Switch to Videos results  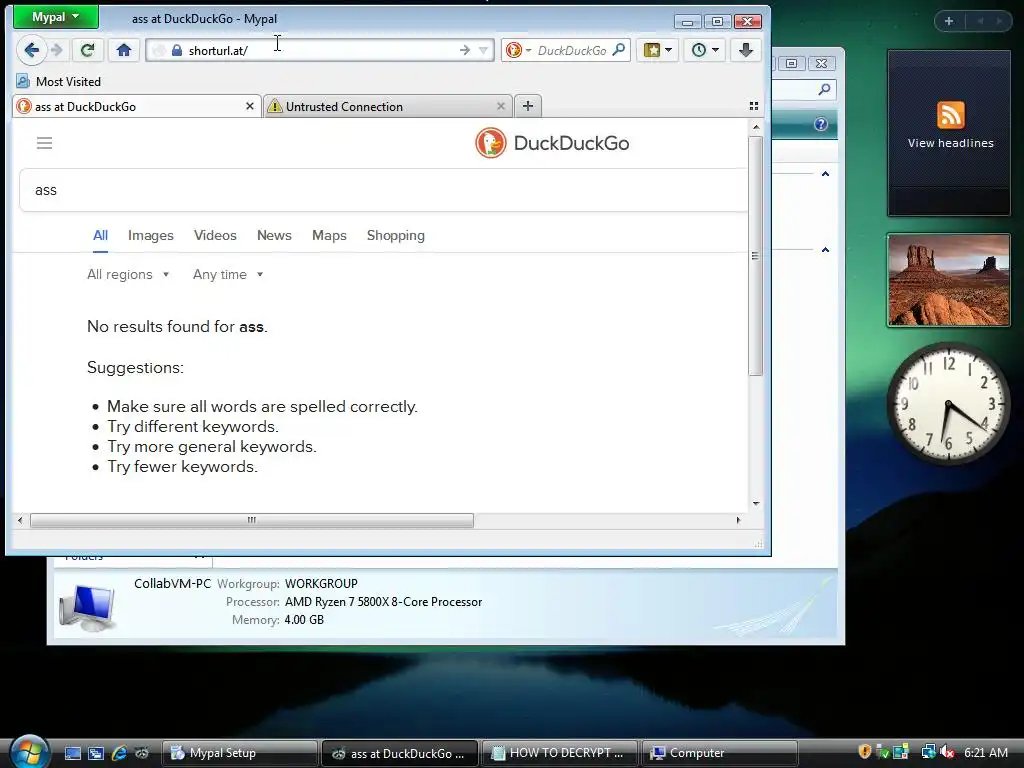click(x=215, y=236)
